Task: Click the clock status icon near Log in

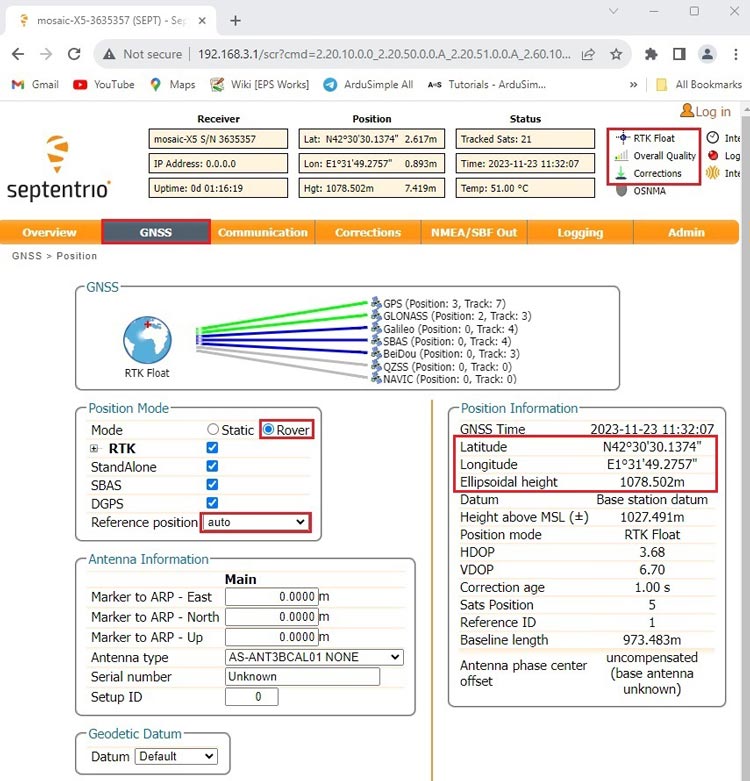Action: click(x=713, y=137)
